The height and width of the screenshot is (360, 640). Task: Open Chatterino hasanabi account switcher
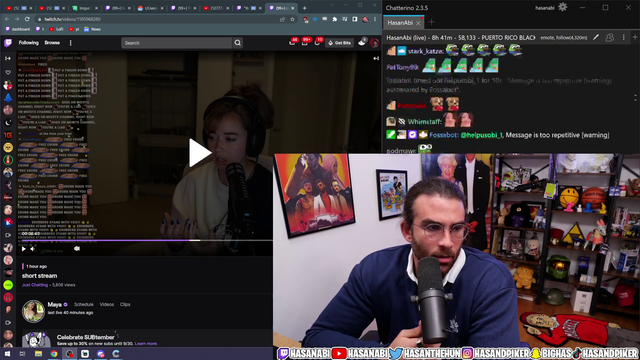(544, 8)
